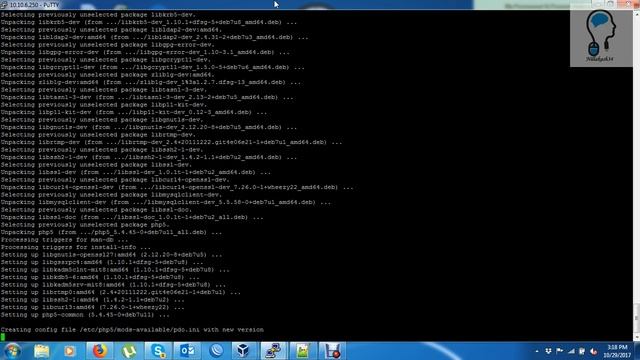This screenshot has width=640, height=360.
Task: Click the 'Unpacking libkrb5-dev' line
Action: (149, 22)
